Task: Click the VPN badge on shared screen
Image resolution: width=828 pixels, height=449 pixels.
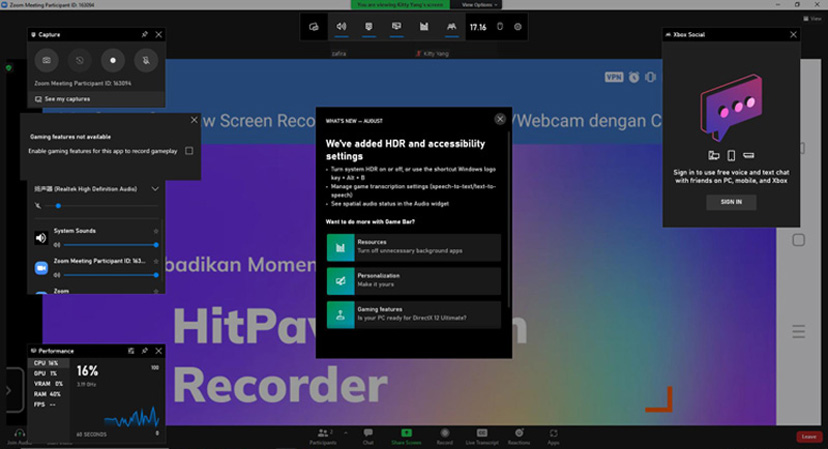Action: click(x=614, y=77)
